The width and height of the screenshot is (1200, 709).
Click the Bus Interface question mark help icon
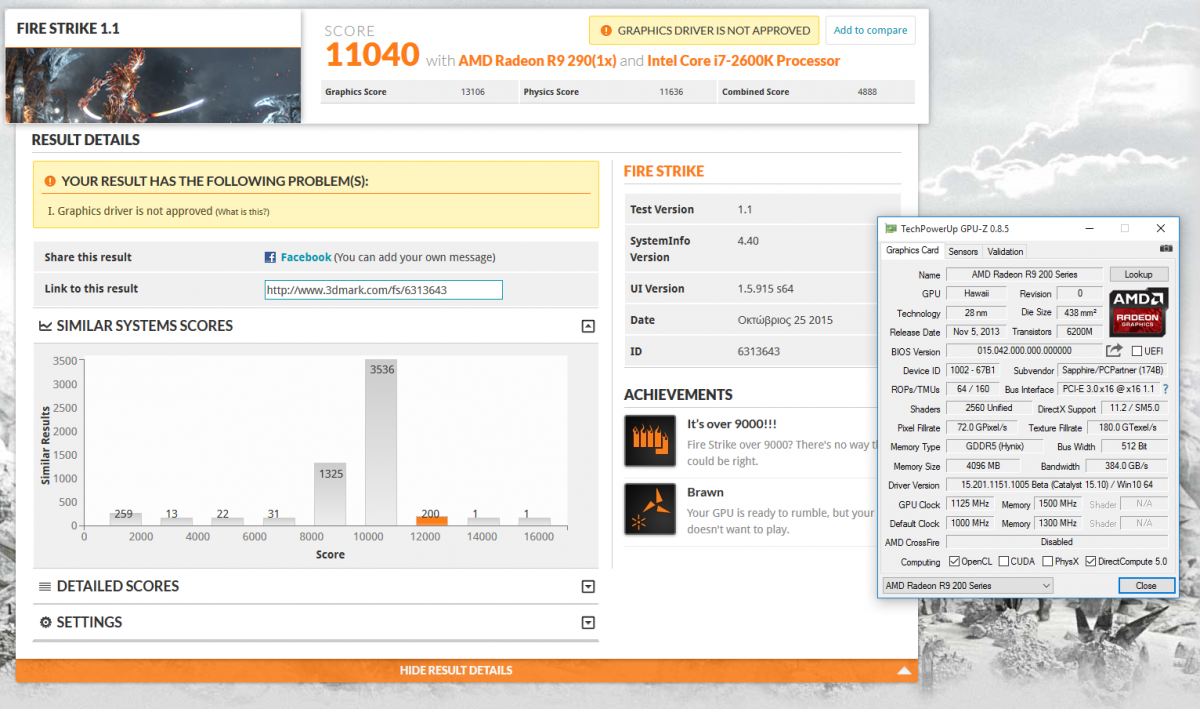point(1165,389)
